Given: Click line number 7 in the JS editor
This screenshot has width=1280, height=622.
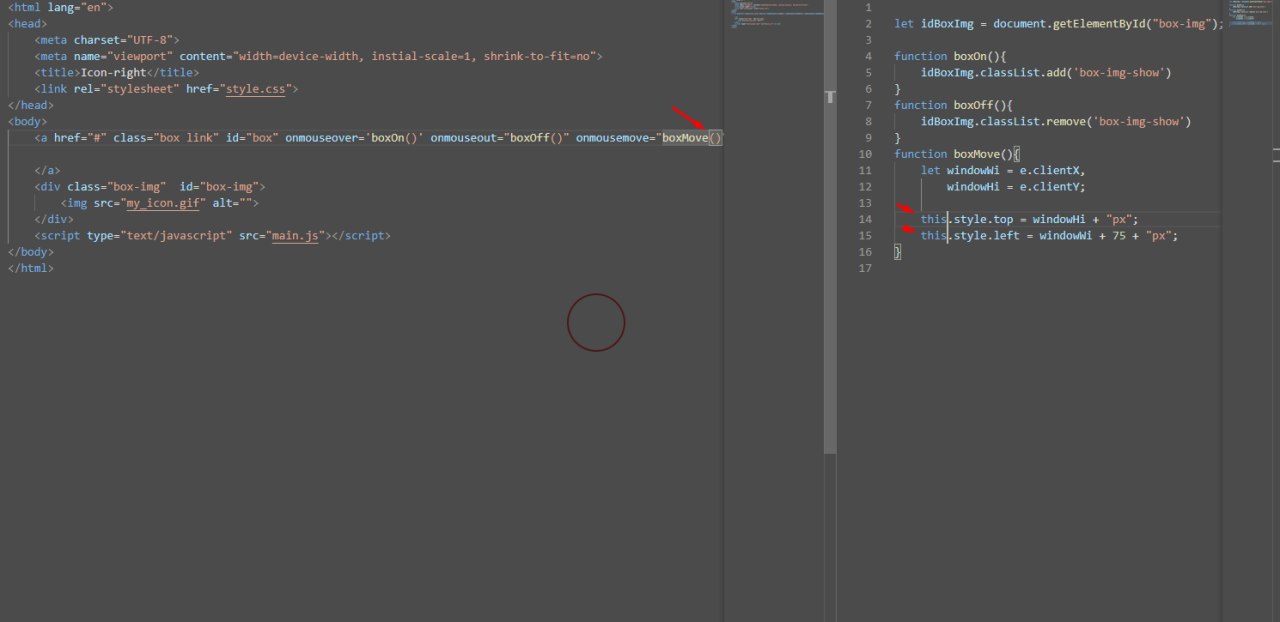Looking at the screenshot, I should 869,106.
